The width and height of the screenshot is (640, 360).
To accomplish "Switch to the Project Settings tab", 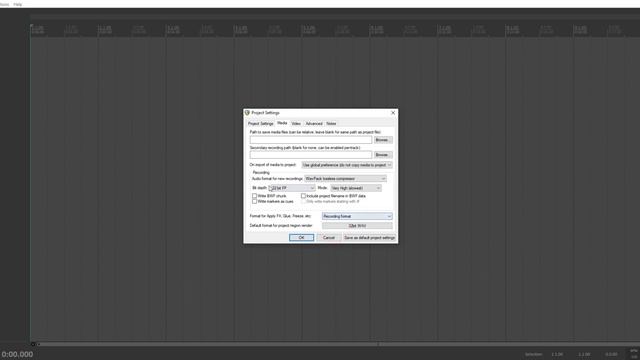I will tap(260, 124).
